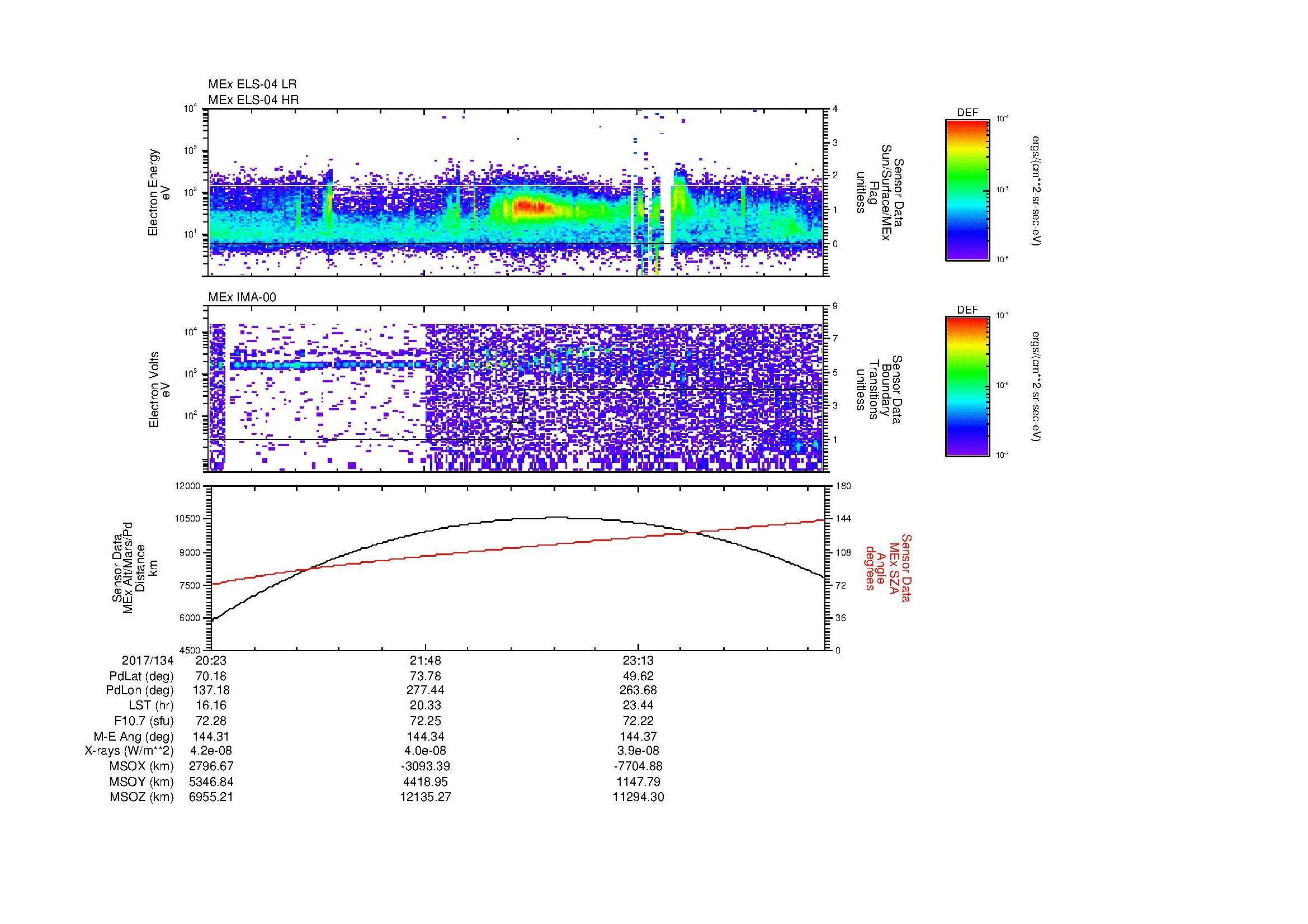Click the 'LST (hr)' row label
This screenshot has height=924, width=1308.
[151, 705]
